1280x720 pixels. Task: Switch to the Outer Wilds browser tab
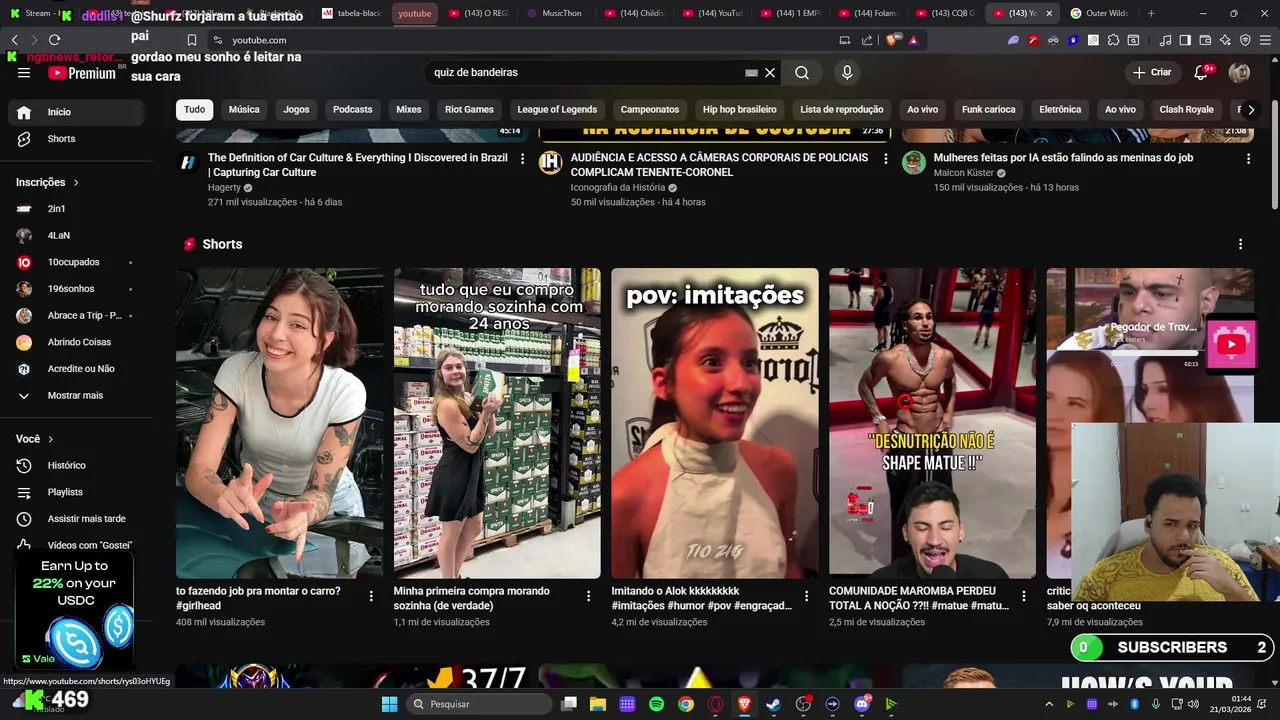point(1099,13)
